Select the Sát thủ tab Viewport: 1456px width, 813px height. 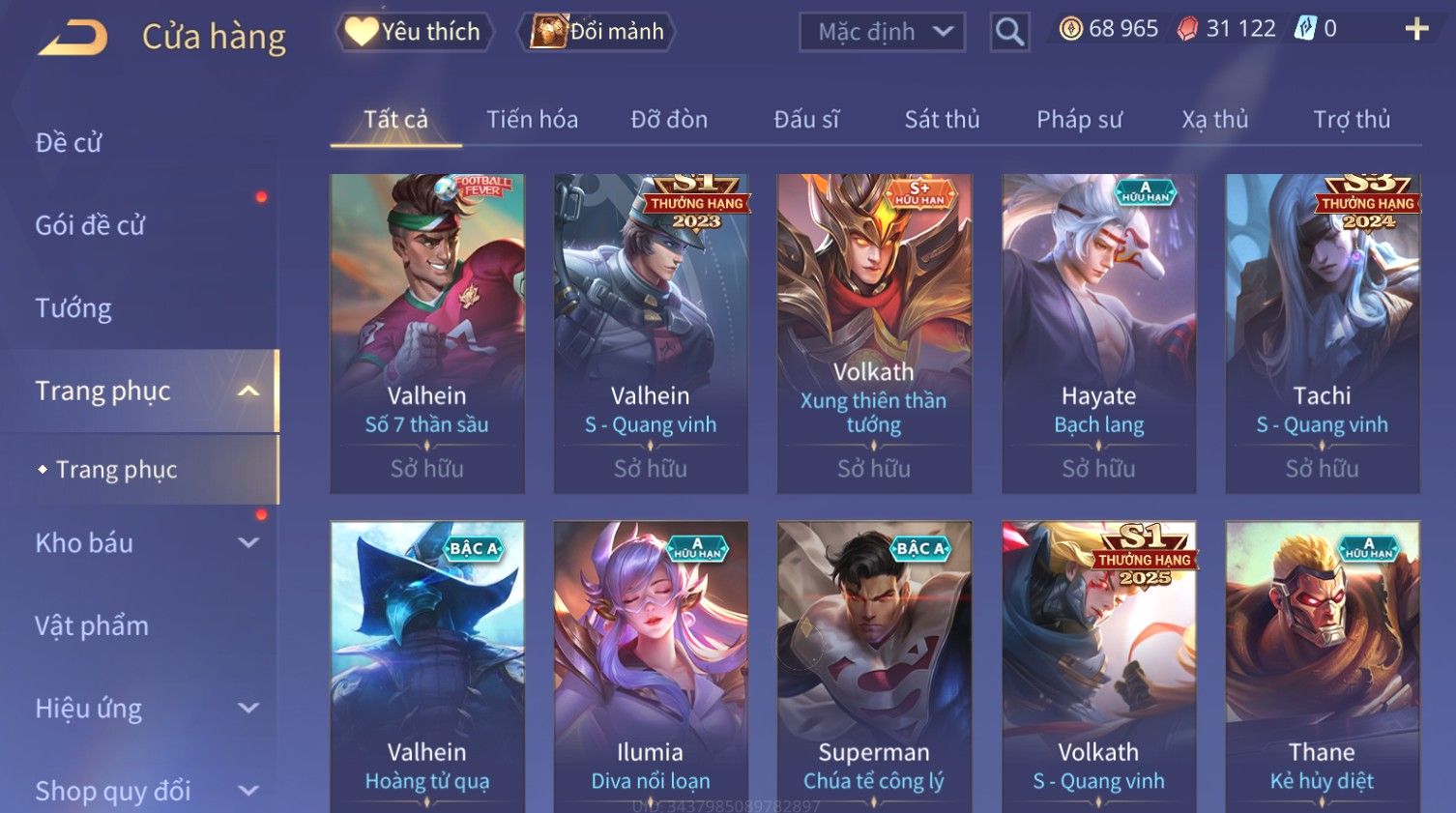(x=942, y=120)
